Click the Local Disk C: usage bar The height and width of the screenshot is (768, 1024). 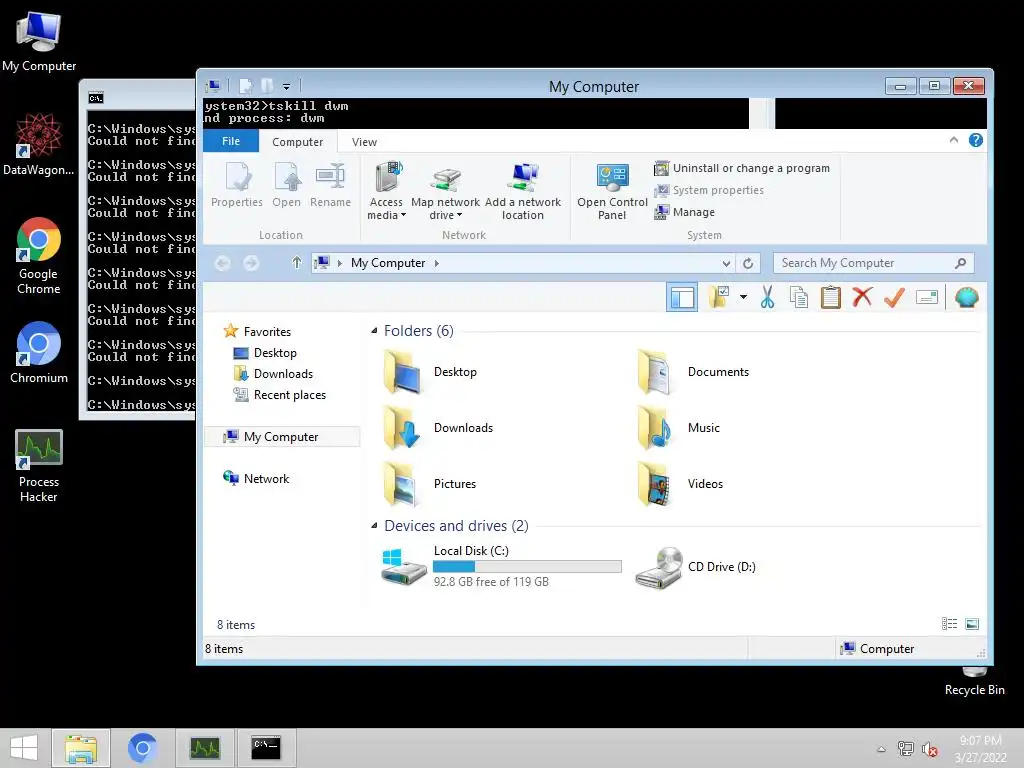coord(527,566)
